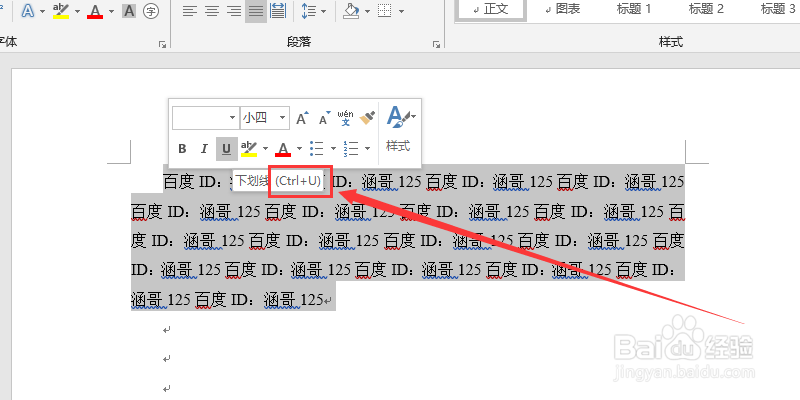Open the 样式 button on the mini toolbar
The width and height of the screenshot is (800, 400).
pyautogui.click(x=398, y=146)
